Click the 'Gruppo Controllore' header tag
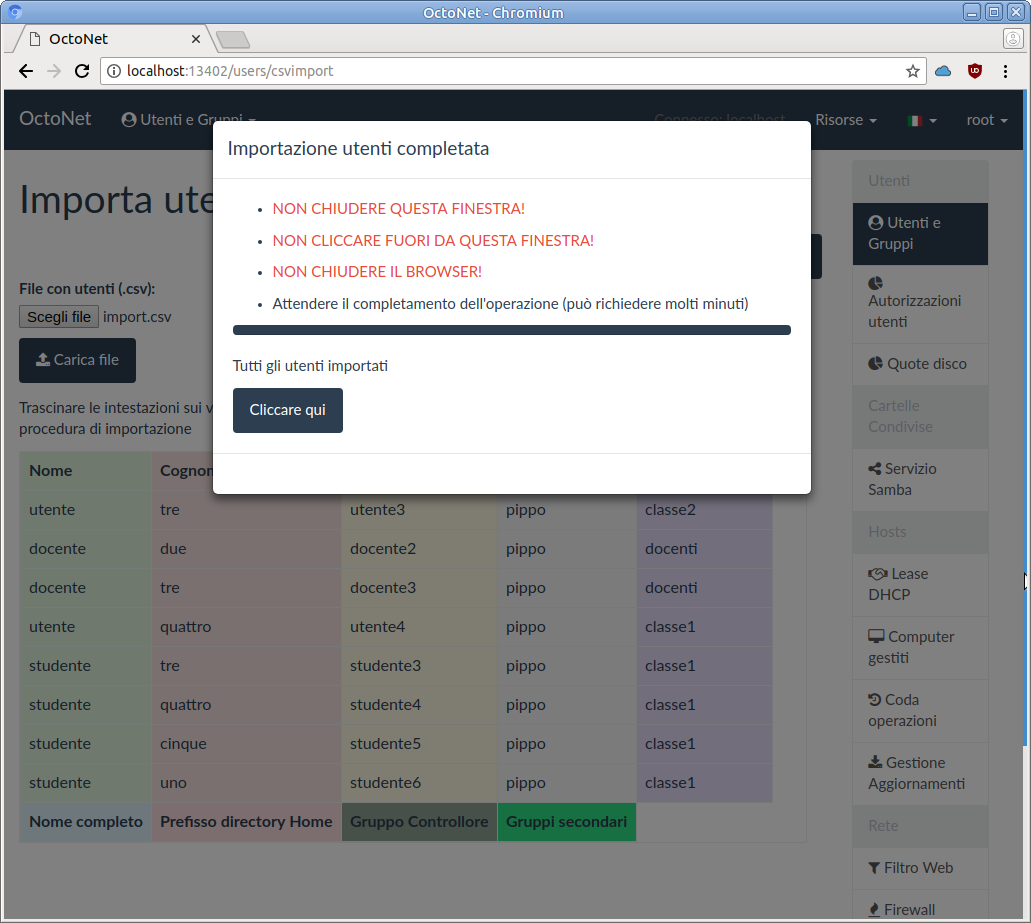The height and width of the screenshot is (923, 1031). pyautogui.click(x=420, y=822)
